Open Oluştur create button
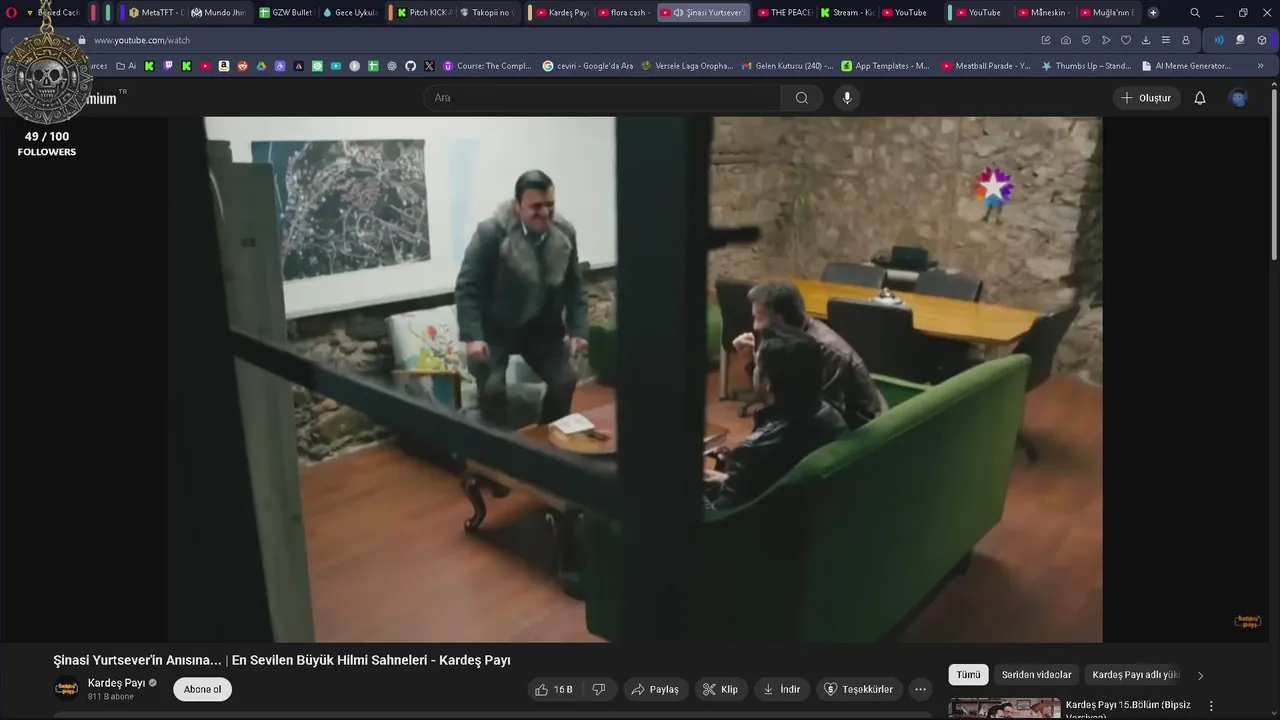Viewport: 1280px width, 720px height. coord(1147,98)
